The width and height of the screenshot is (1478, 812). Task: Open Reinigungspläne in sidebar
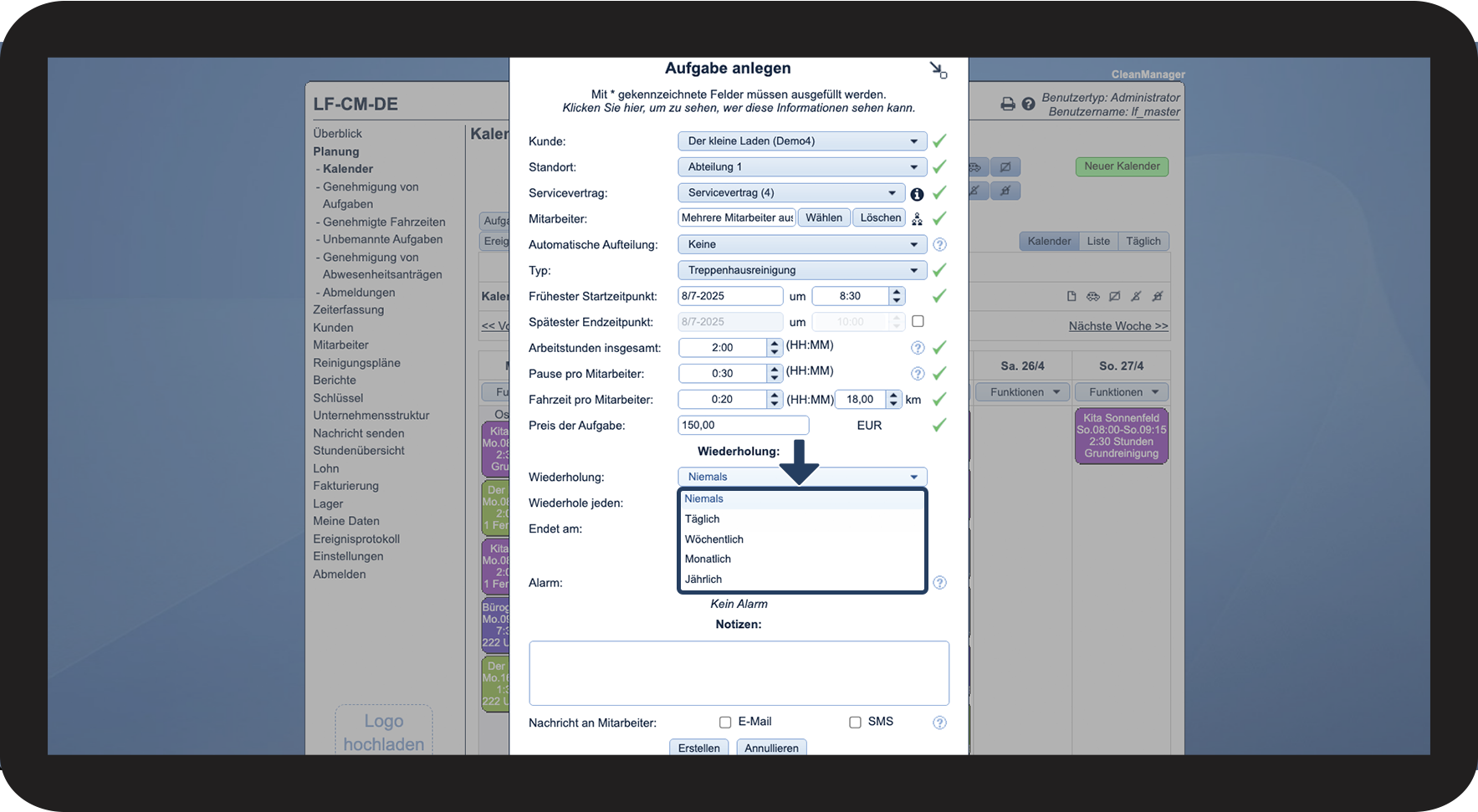point(356,363)
